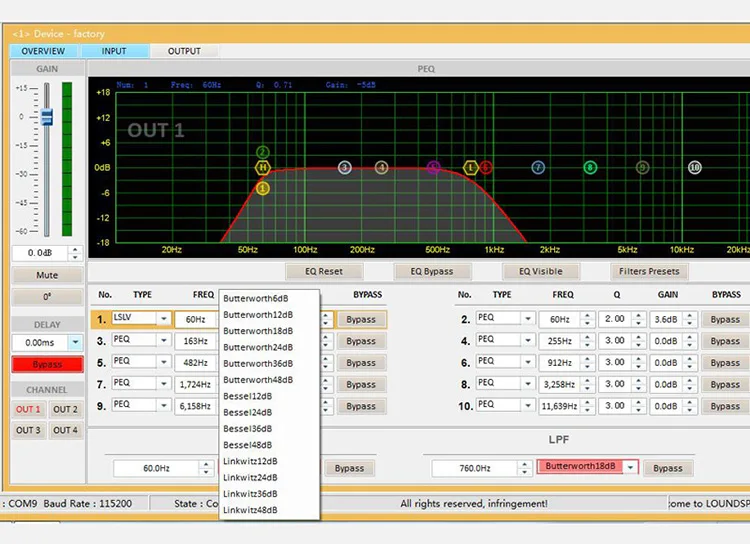Image resolution: width=750 pixels, height=544 pixels.
Task: Click the yellow L low-pass node
Action: pyautogui.click(x=470, y=168)
